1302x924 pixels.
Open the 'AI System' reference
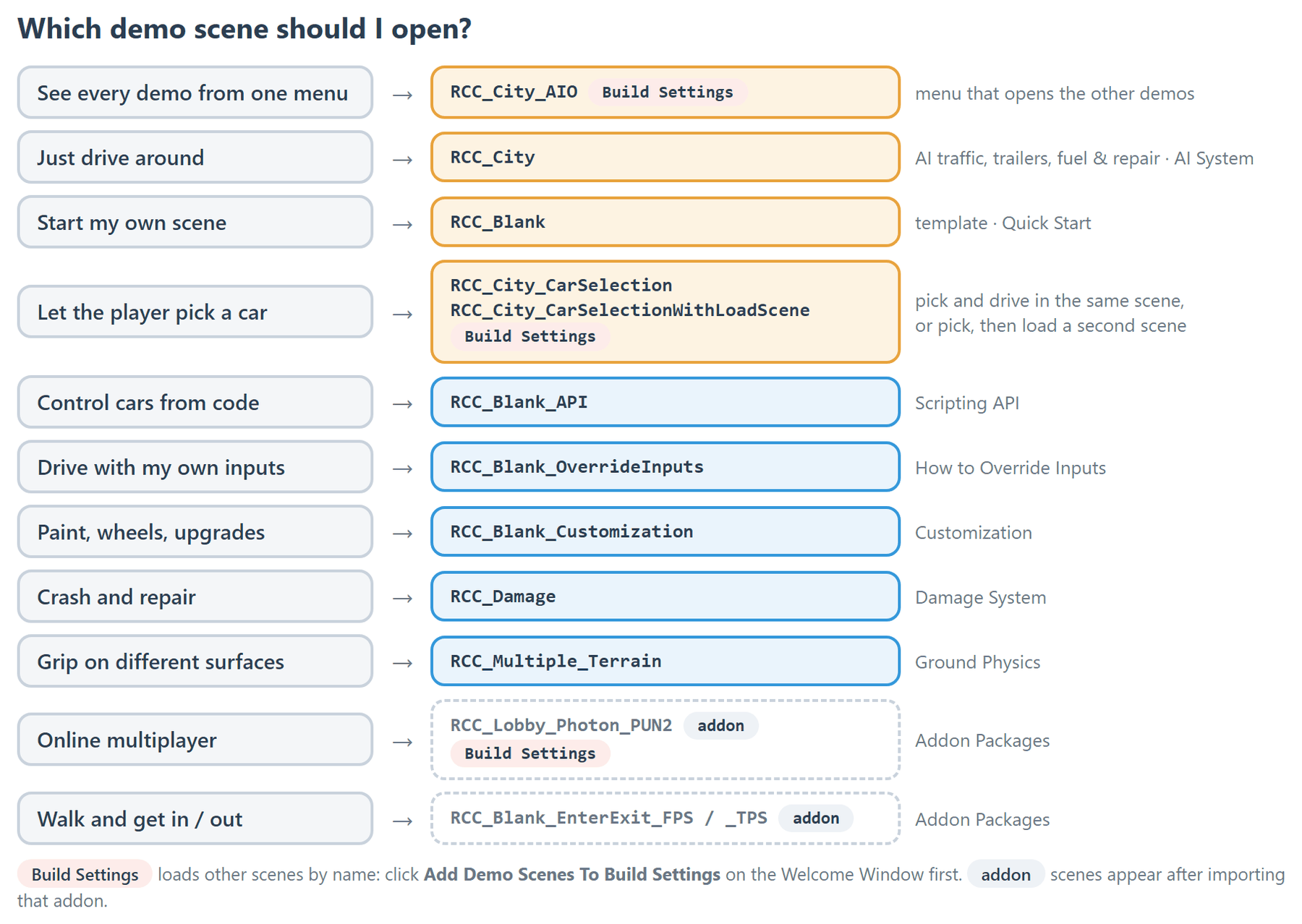1214,158
